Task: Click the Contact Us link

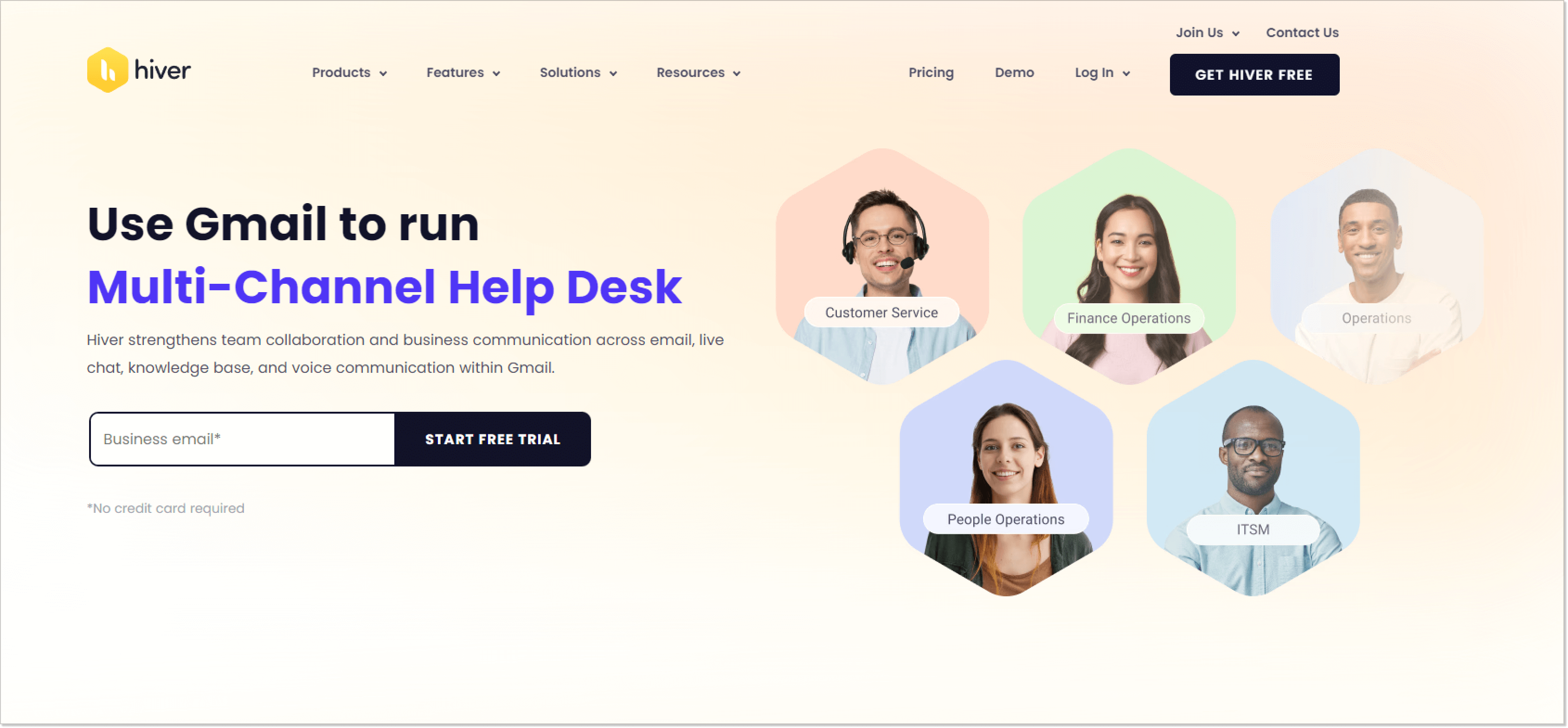Action: tap(1302, 32)
